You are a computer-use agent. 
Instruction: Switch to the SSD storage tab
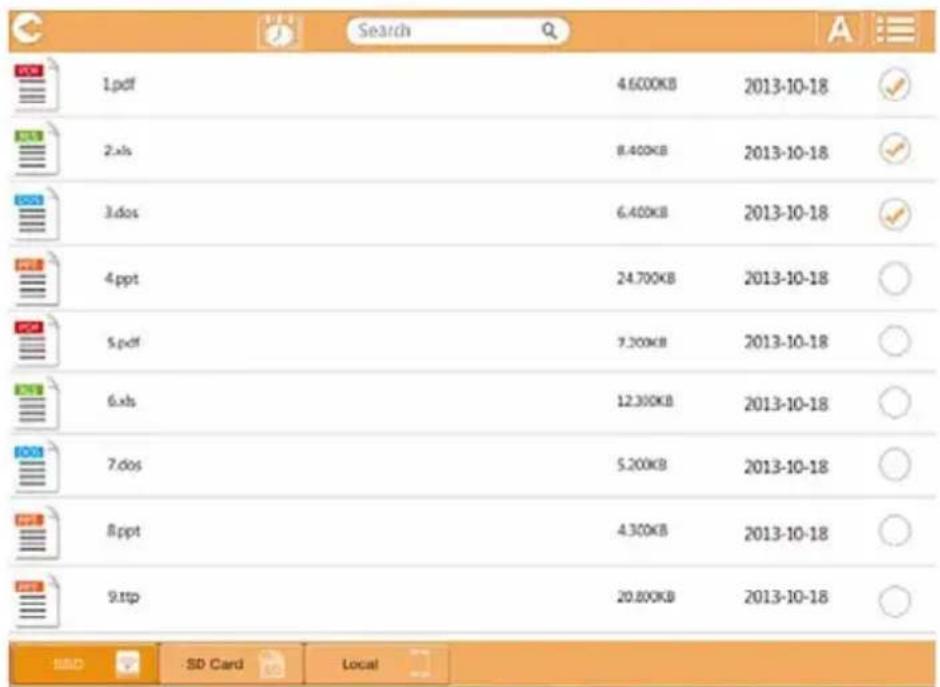click(x=84, y=664)
